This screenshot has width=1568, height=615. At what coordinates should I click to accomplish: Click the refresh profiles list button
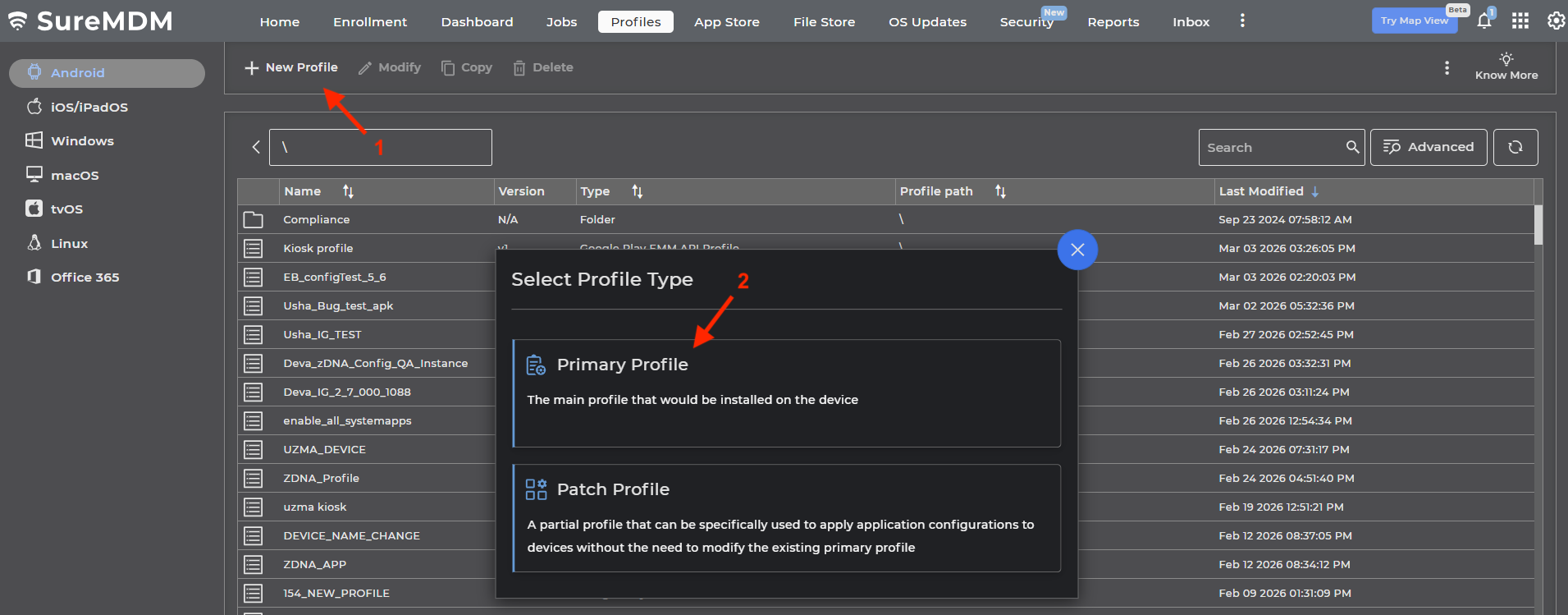click(1515, 147)
